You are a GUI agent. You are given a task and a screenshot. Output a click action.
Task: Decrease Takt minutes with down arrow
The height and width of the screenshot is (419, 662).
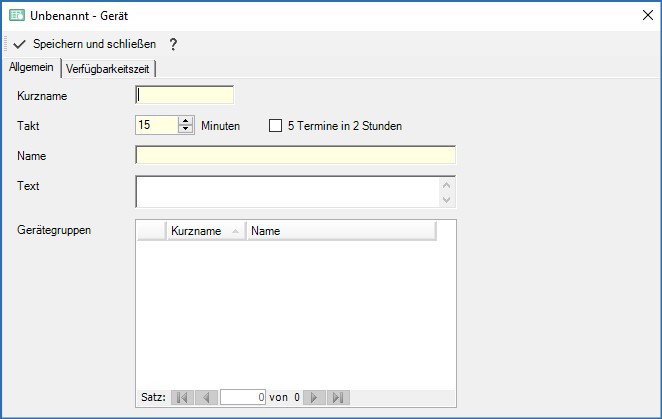tap(185, 130)
